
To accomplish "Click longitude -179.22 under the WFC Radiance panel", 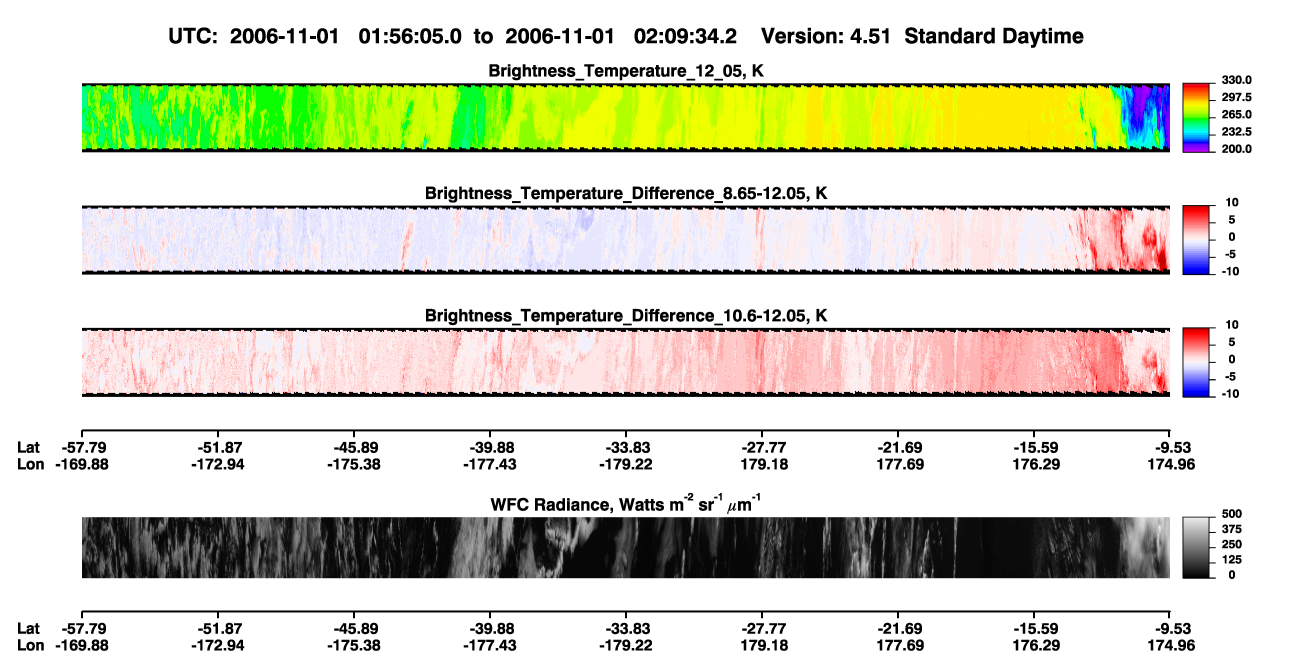I will click(625, 645).
